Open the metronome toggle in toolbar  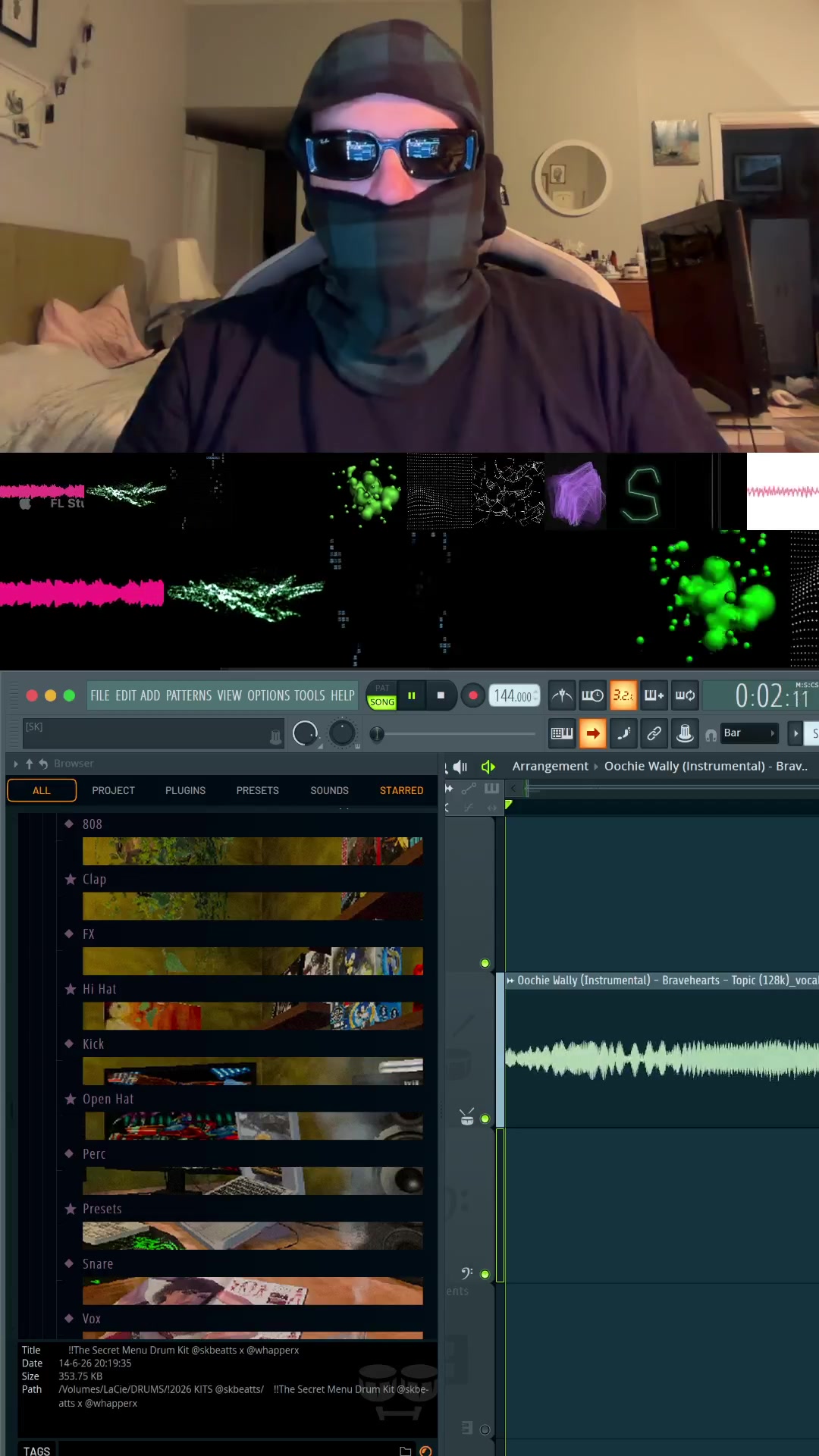(562, 695)
